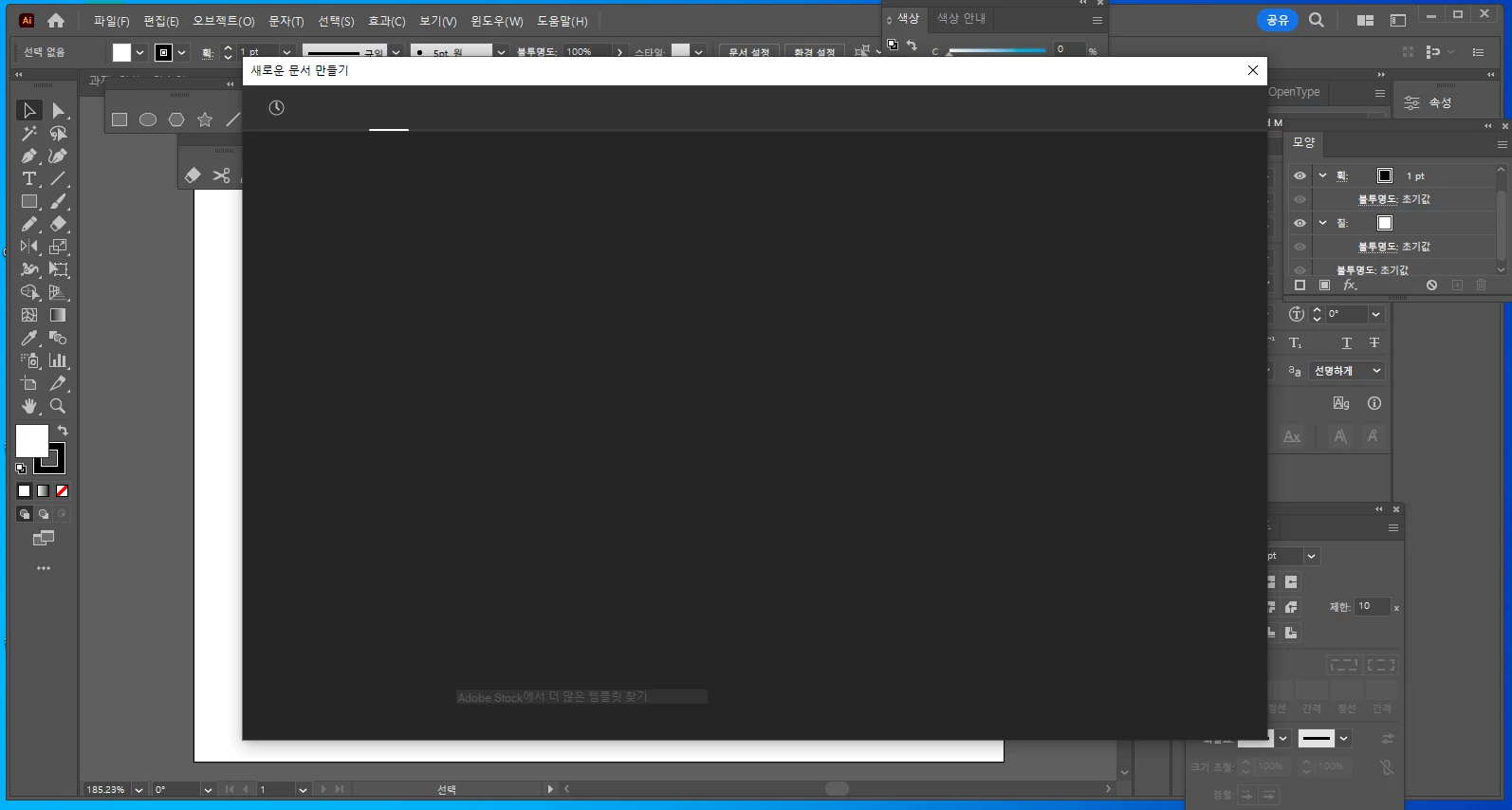Select the Artboard tool
The width and height of the screenshot is (1512, 810).
[28, 384]
